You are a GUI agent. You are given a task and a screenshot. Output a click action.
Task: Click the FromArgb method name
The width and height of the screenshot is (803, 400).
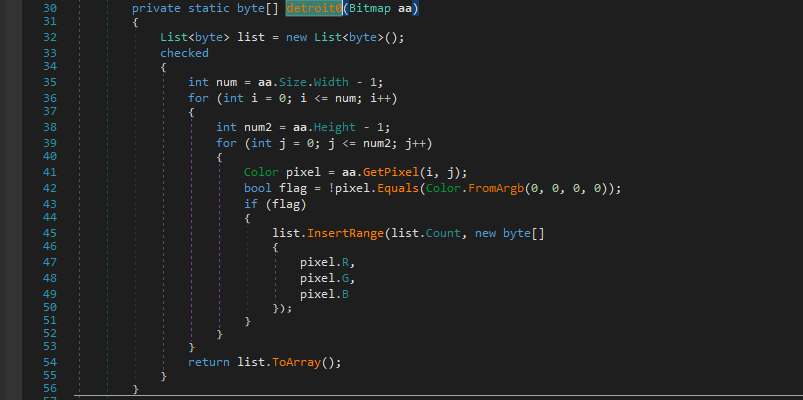tap(496, 188)
